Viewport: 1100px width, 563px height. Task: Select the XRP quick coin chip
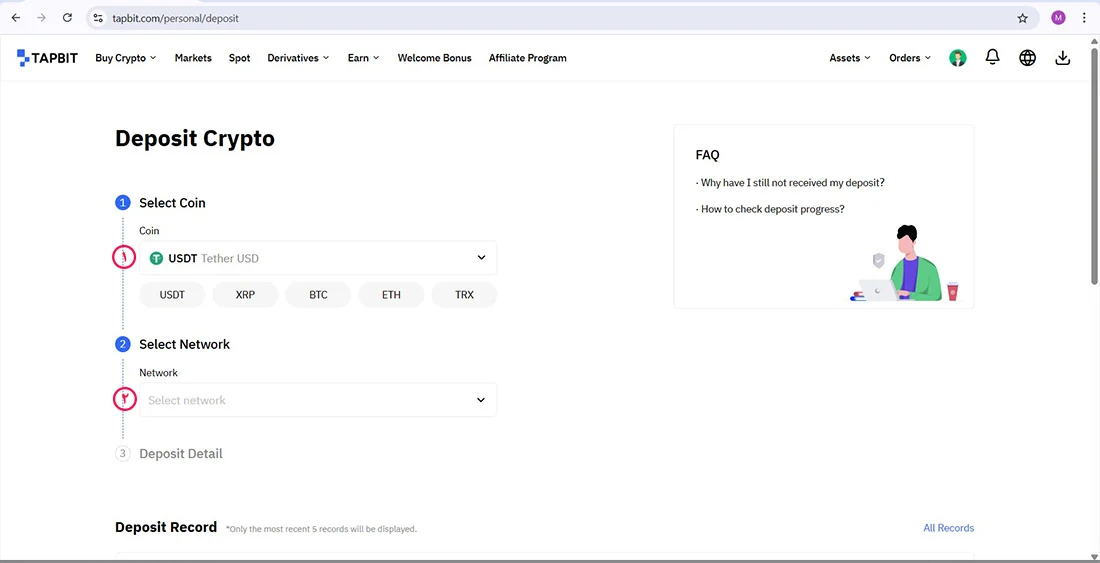click(x=245, y=295)
